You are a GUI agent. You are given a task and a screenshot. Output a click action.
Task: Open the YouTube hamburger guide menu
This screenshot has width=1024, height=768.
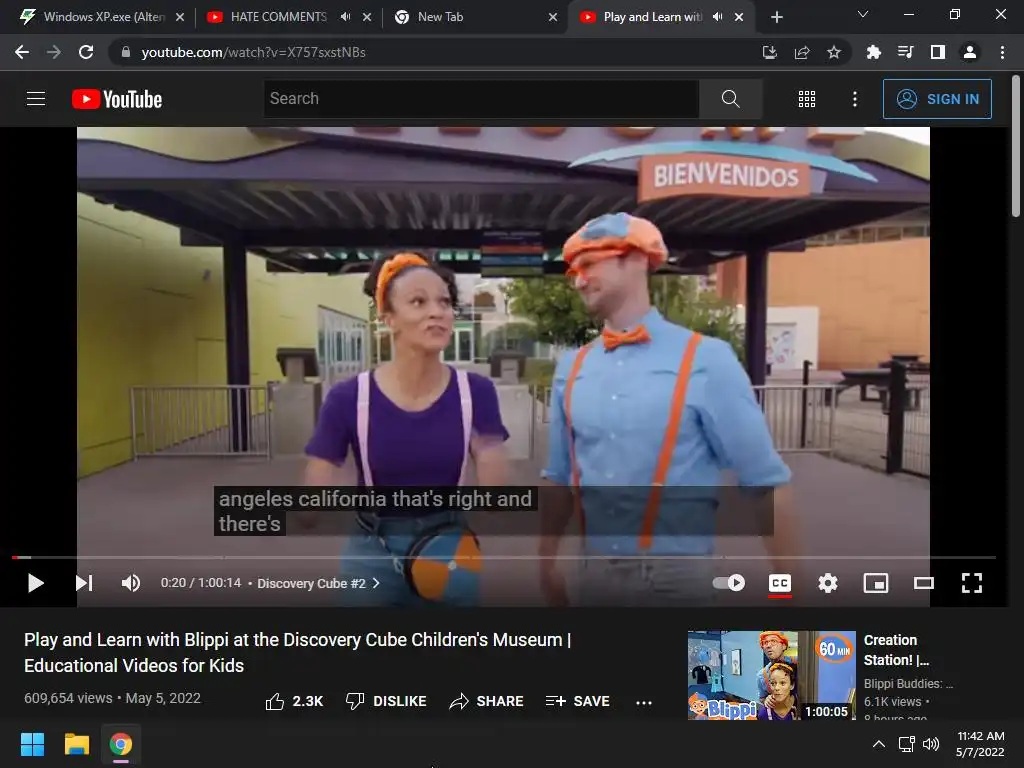click(36, 99)
